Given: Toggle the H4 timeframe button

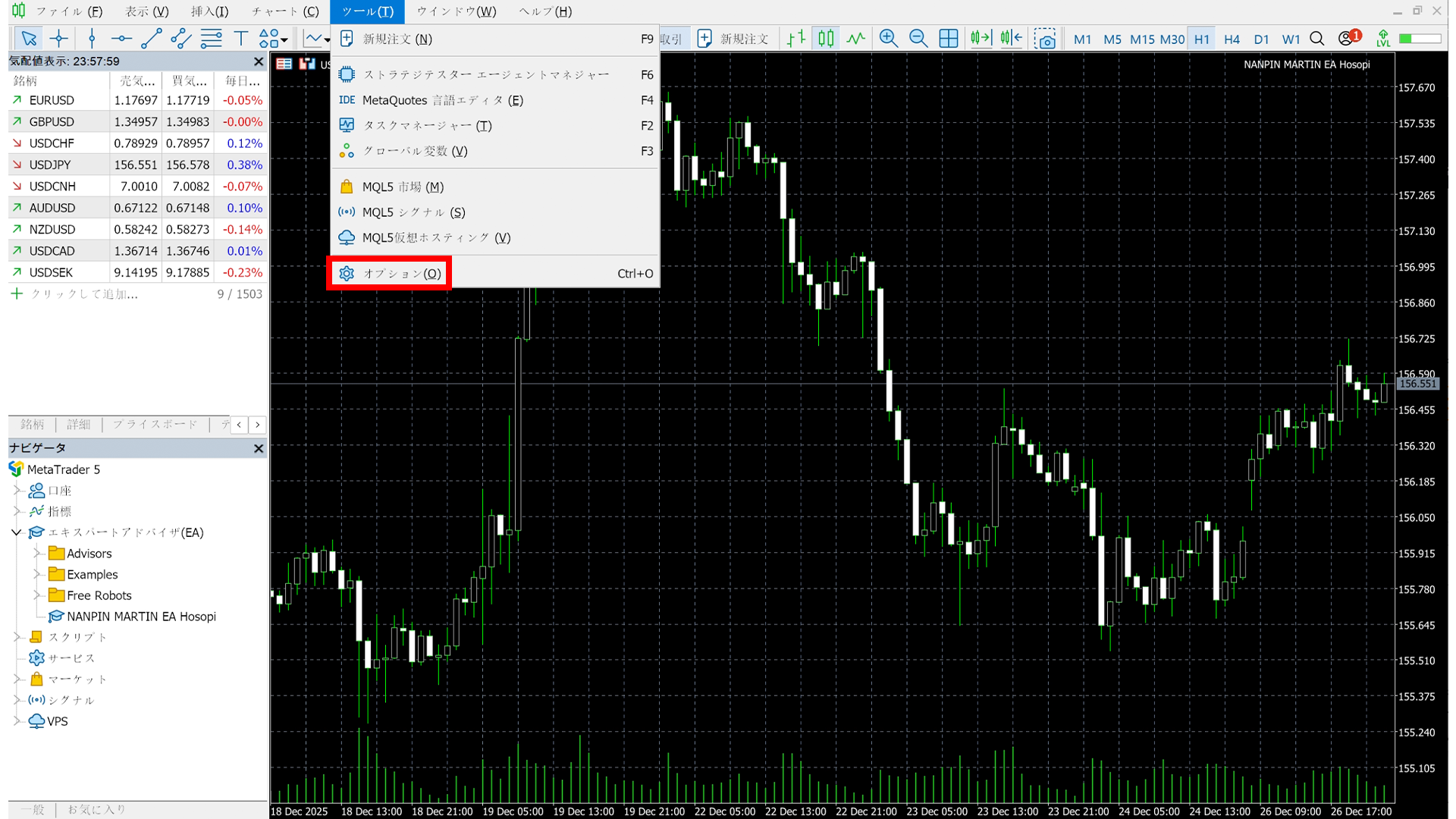Looking at the screenshot, I should coord(1232,39).
